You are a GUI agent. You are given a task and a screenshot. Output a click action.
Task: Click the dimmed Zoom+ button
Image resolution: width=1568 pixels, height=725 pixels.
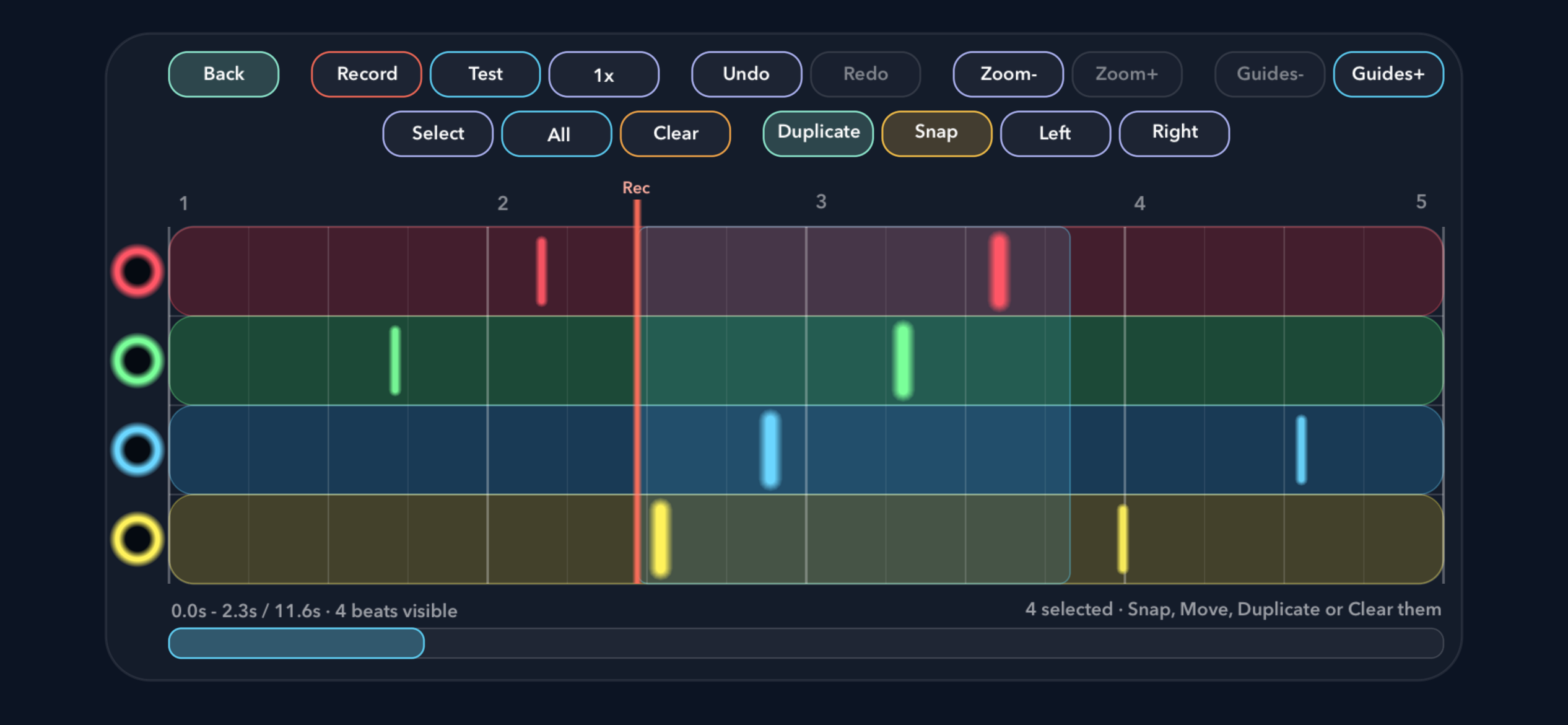tap(1127, 74)
